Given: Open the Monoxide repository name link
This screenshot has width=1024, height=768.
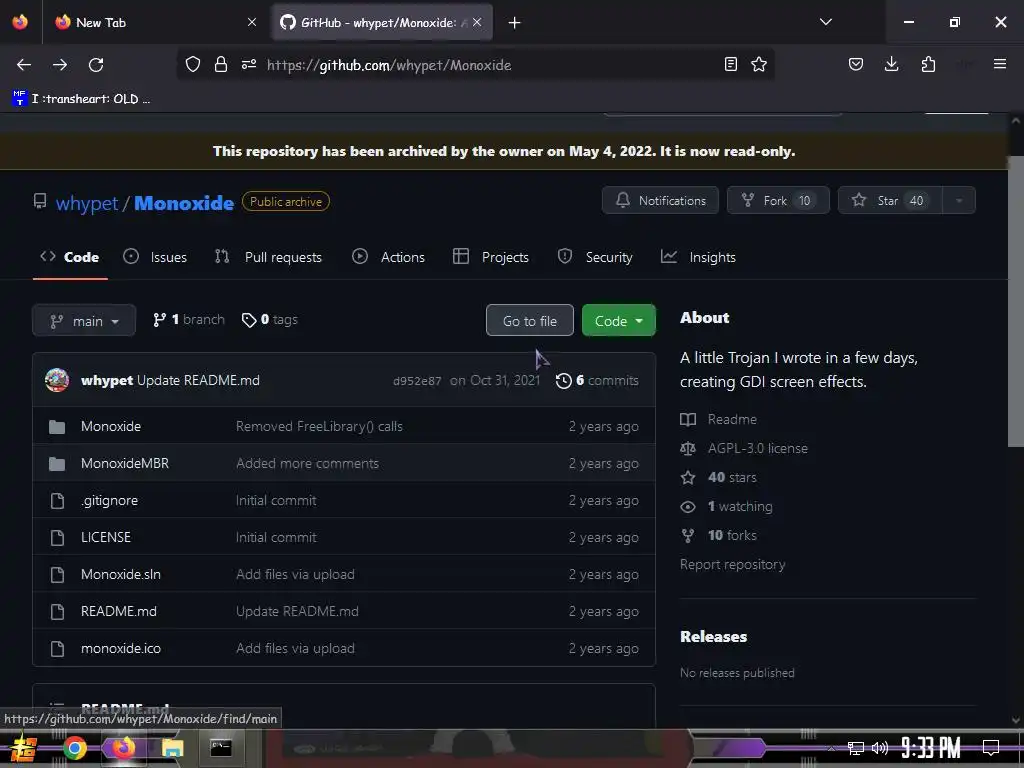Looking at the screenshot, I should point(184,203).
